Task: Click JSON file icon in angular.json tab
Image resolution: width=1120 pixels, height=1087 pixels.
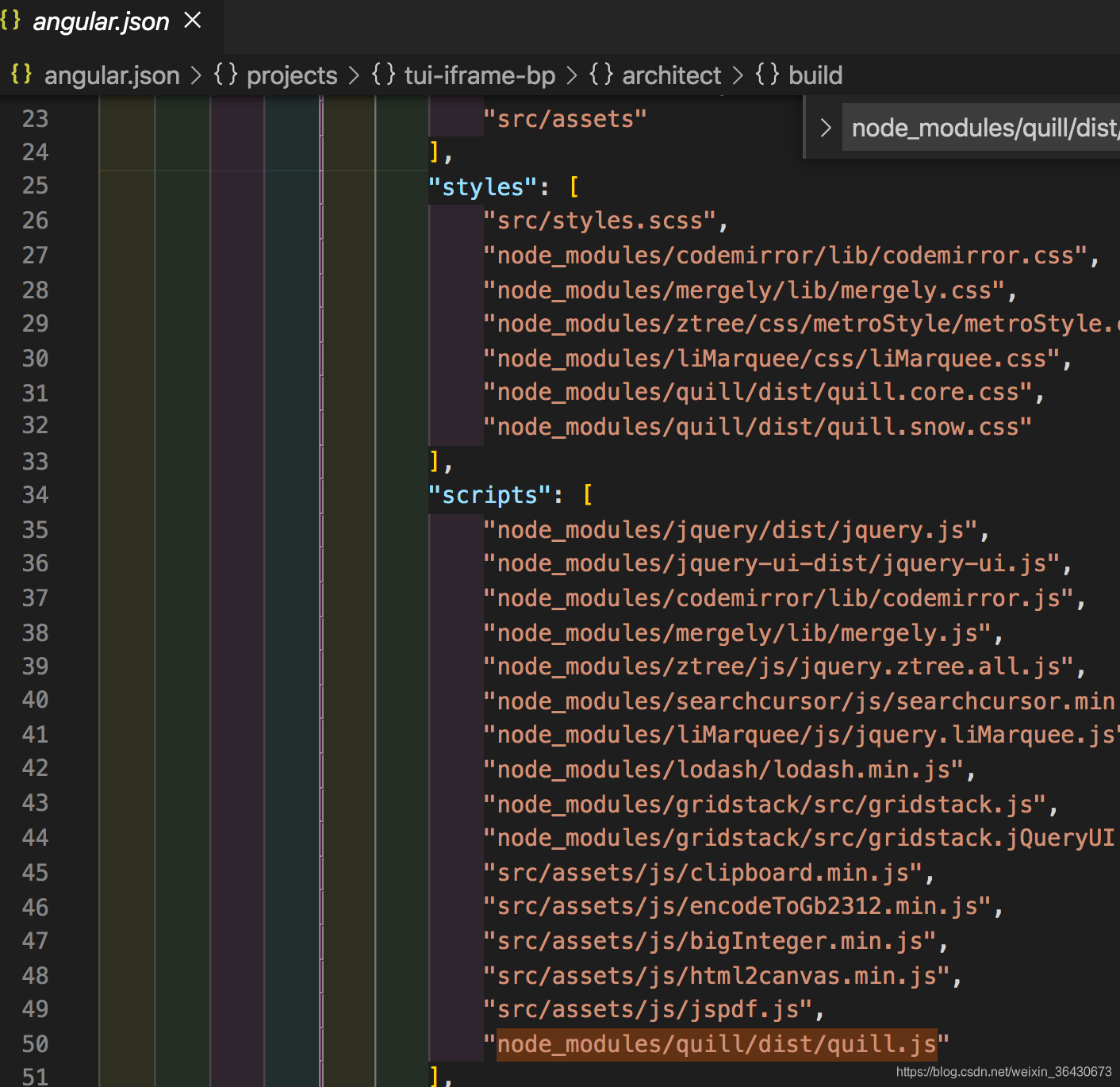Action: tap(10, 20)
